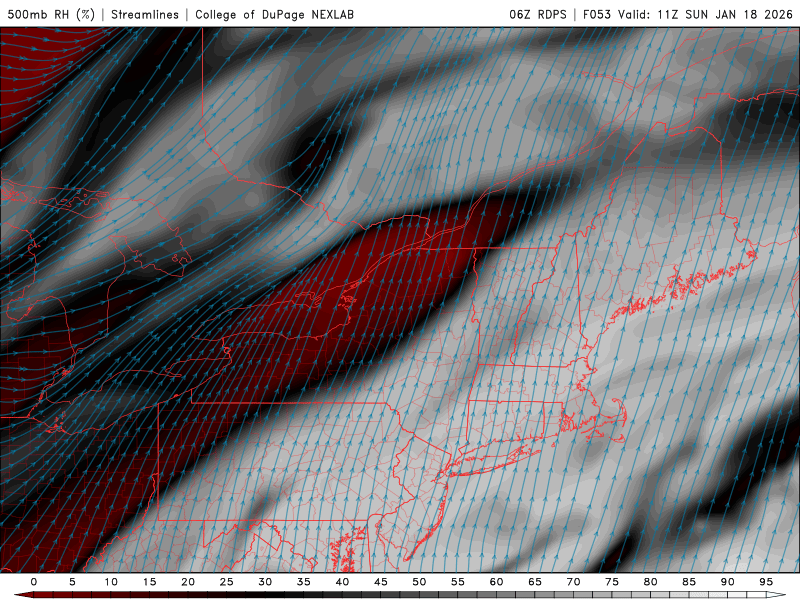Click the color scale label "40"
This screenshot has height=600, width=800.
coord(342,582)
